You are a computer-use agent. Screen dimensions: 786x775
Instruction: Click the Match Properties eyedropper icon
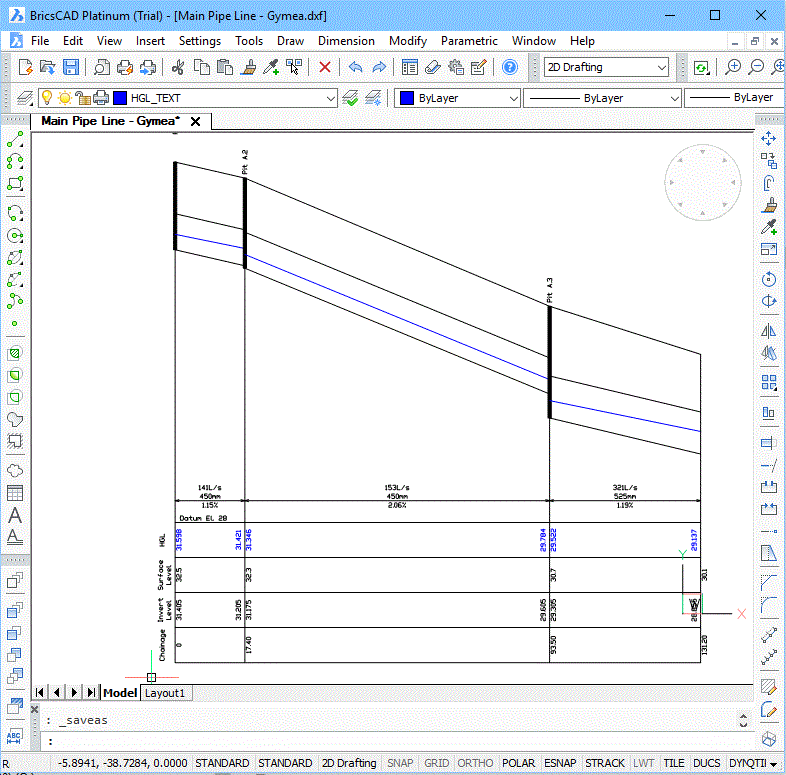(271, 67)
